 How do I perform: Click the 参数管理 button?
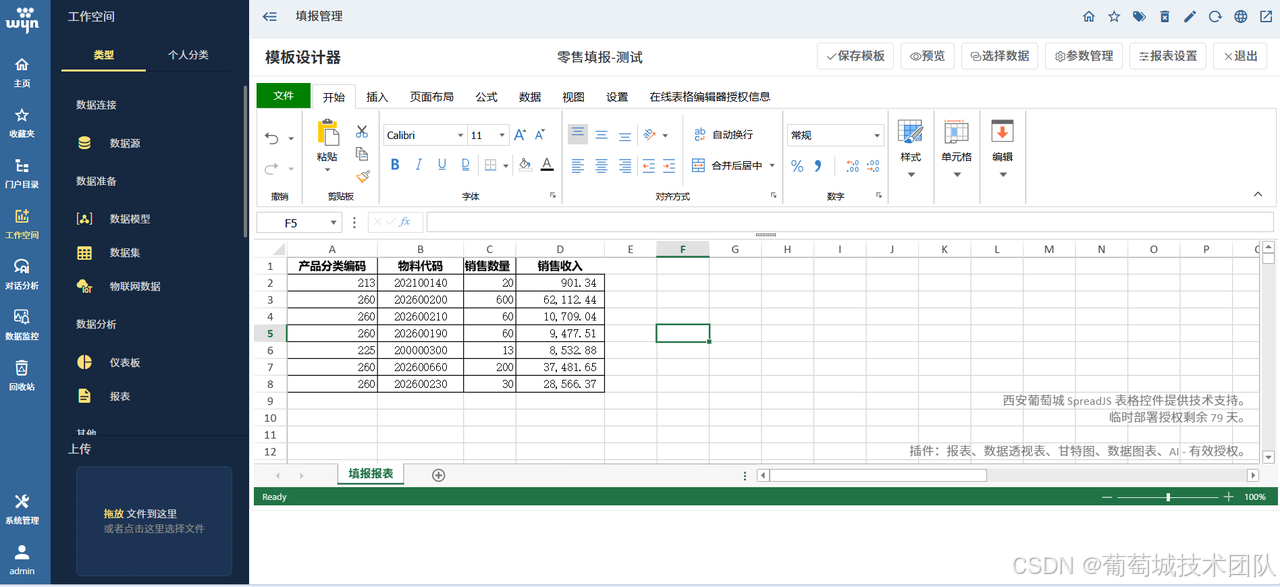(x=1083, y=56)
